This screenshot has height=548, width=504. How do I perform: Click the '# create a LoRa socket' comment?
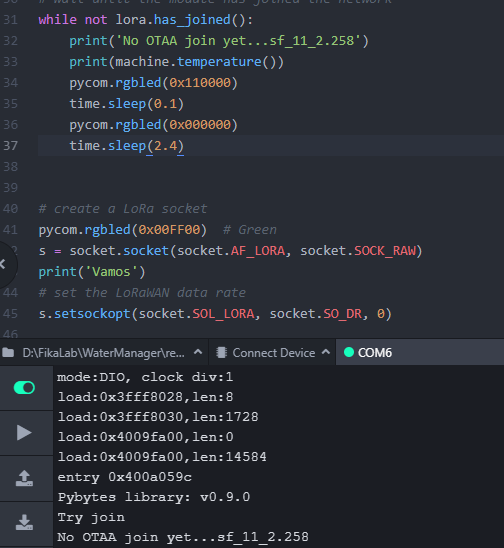tap(123, 209)
